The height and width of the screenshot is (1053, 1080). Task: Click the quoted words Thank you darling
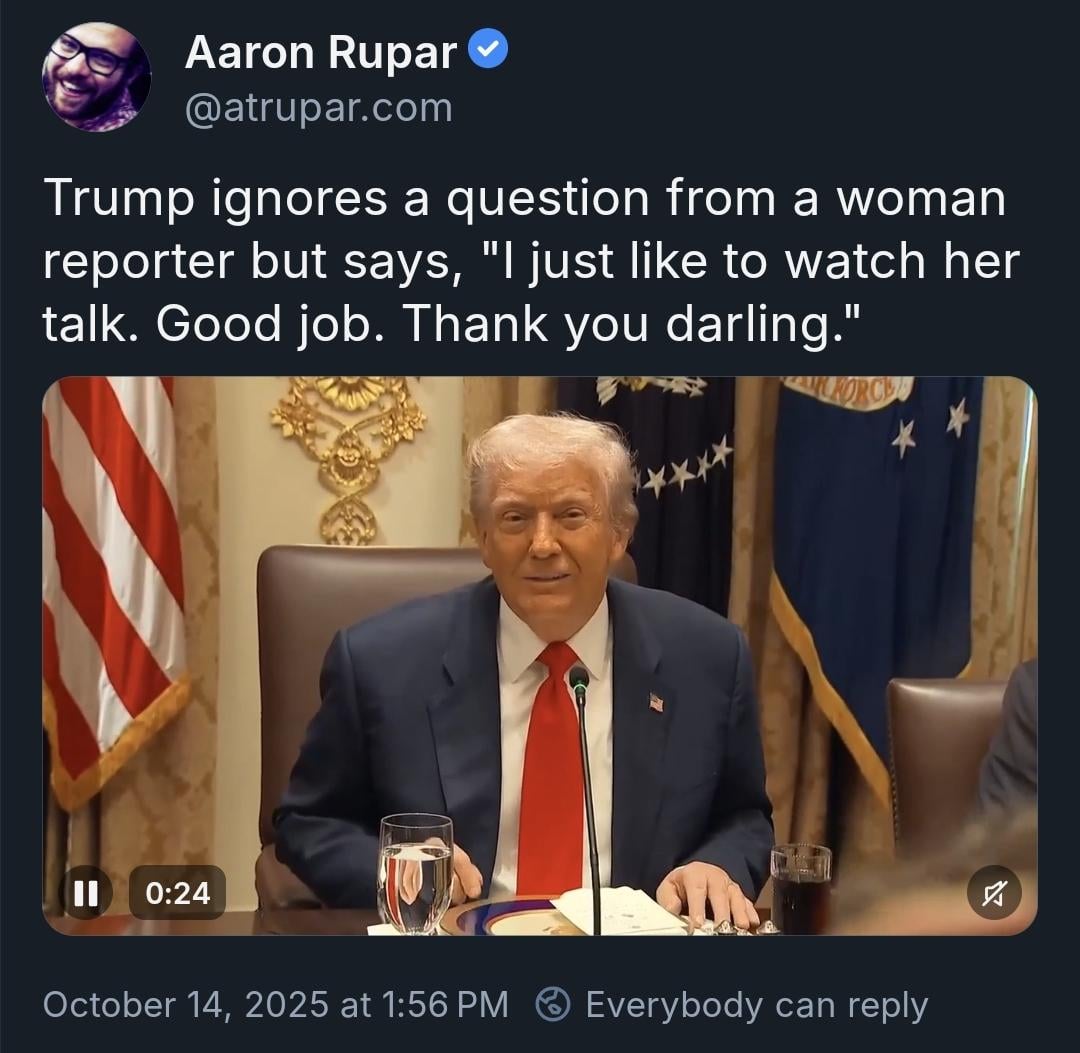pyautogui.click(x=624, y=323)
